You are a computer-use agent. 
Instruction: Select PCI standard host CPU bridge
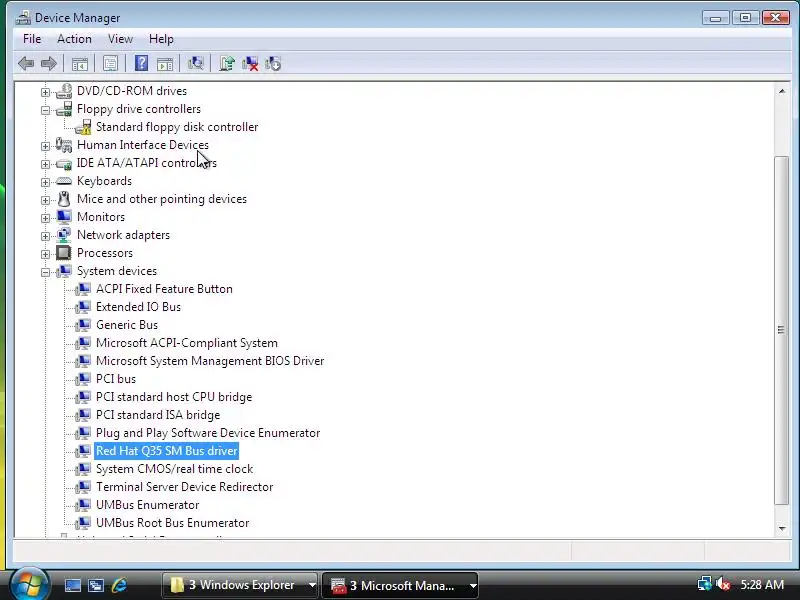174,397
